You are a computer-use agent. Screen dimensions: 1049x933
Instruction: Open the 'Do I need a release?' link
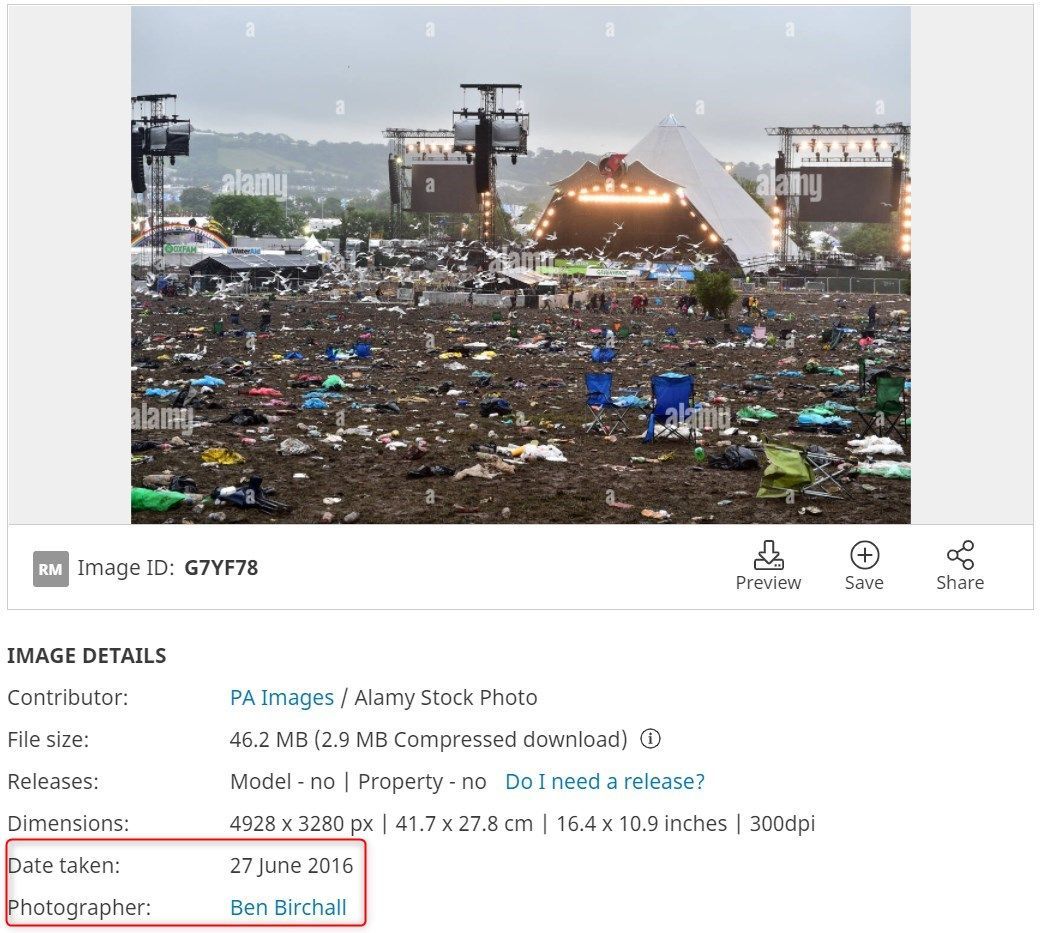[x=604, y=781]
